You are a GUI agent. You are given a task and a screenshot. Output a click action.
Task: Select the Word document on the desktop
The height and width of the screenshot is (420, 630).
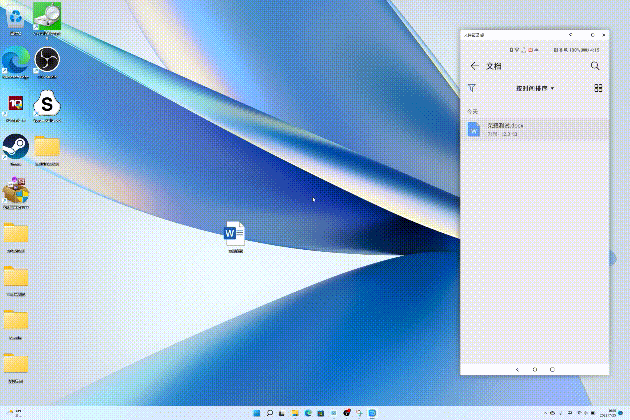pos(235,234)
